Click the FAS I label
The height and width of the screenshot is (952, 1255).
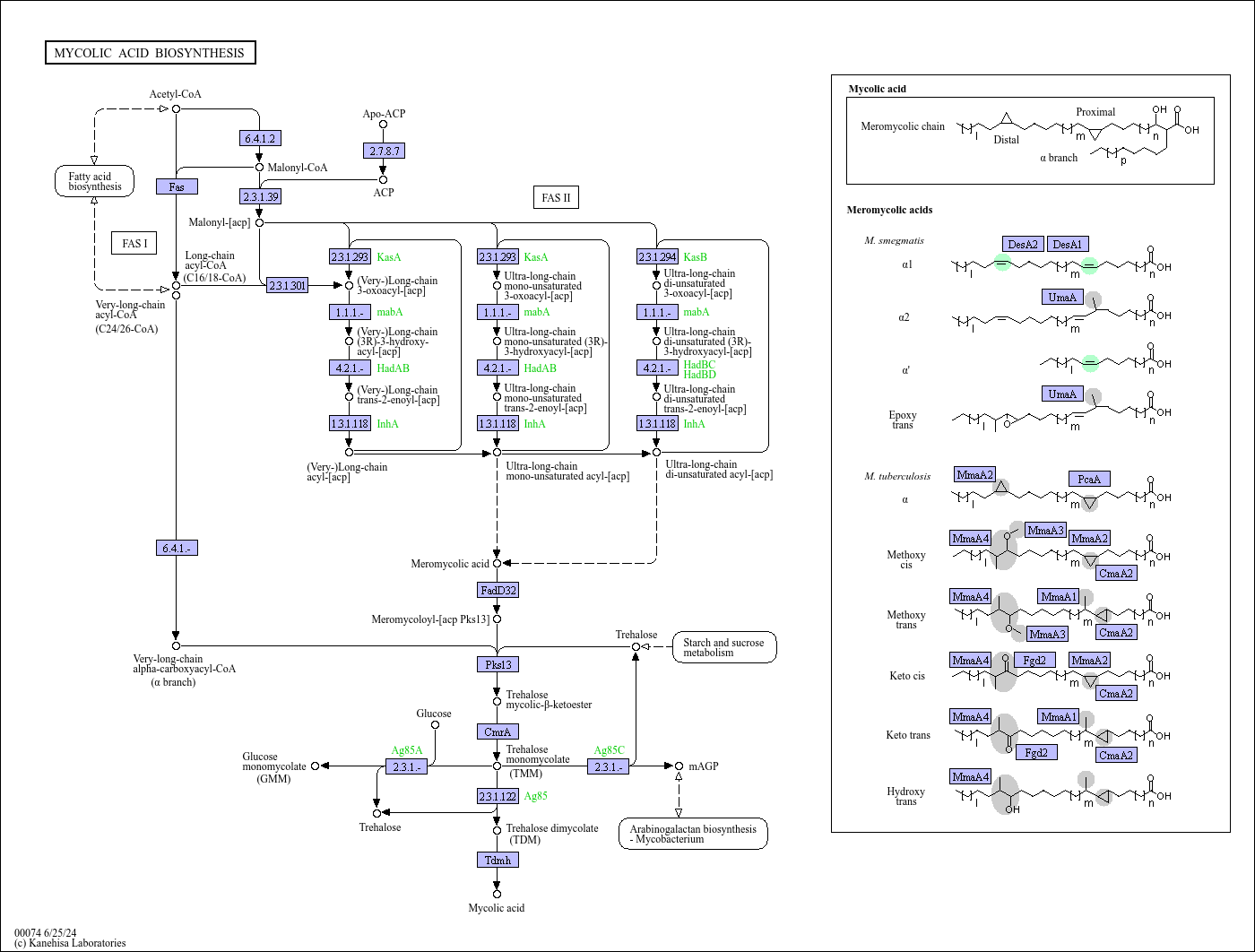[x=133, y=242]
